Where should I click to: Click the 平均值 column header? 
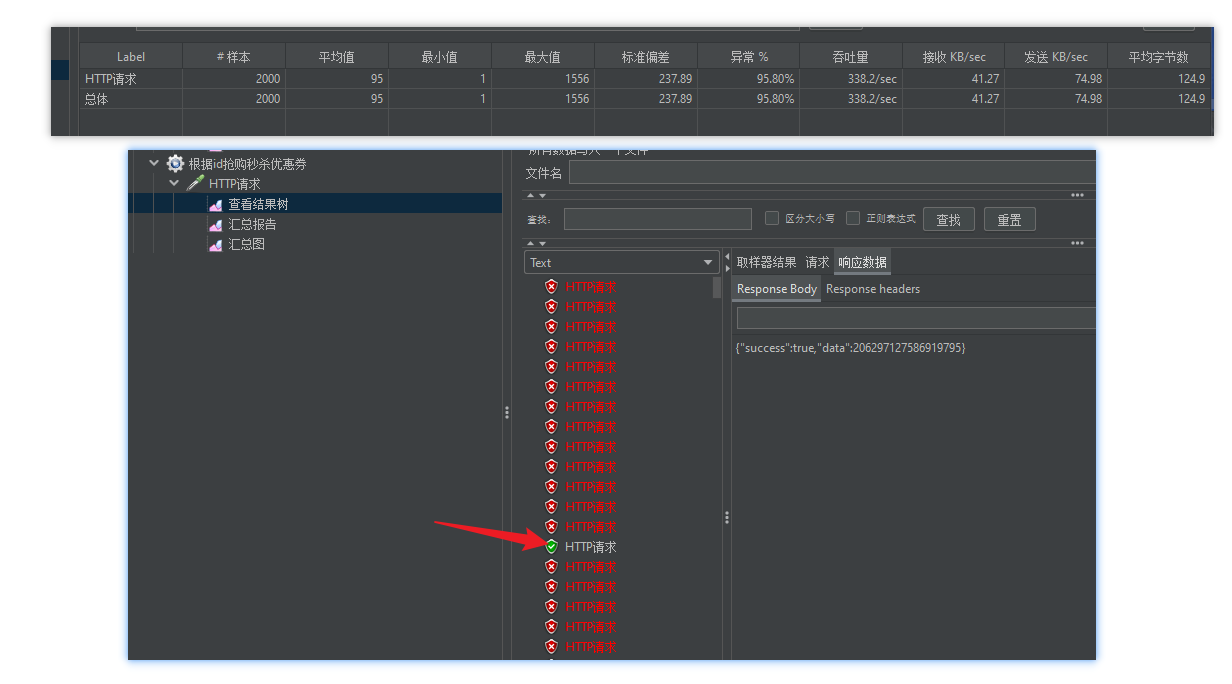click(x=337, y=57)
